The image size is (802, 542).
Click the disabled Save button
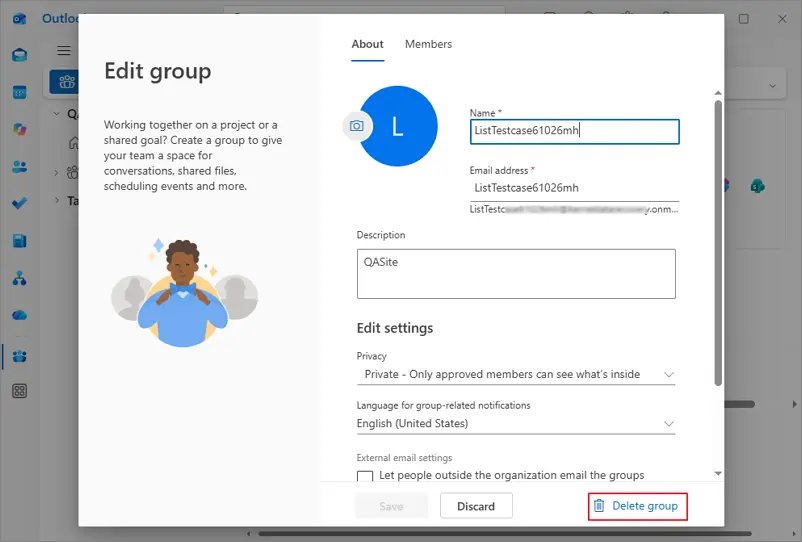pos(391,506)
